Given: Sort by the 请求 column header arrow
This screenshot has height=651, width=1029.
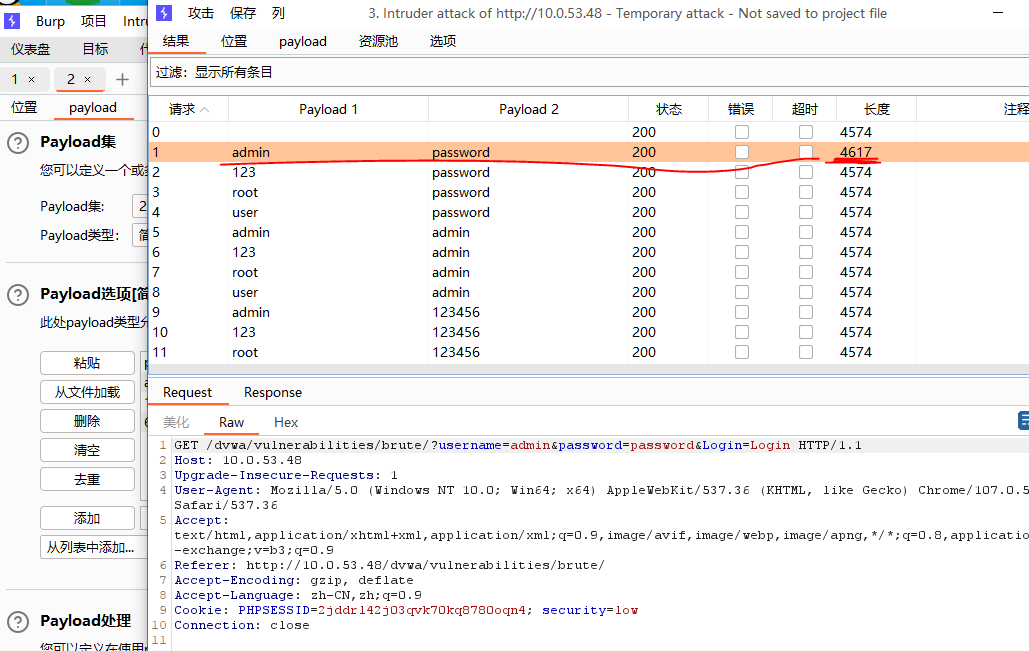Looking at the screenshot, I should pyautogui.click(x=205, y=110).
